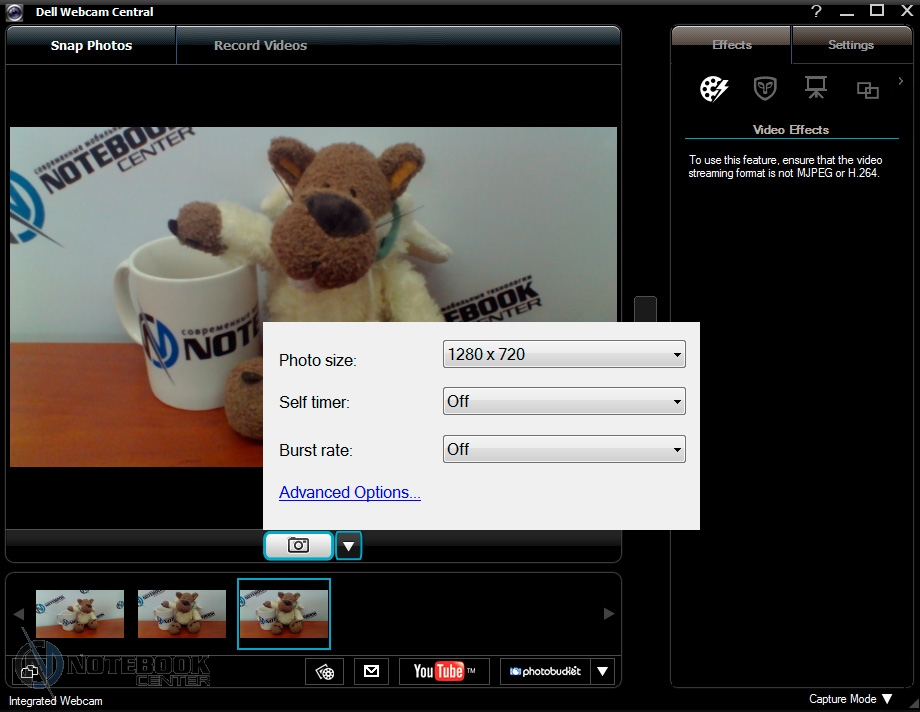This screenshot has width=920, height=712.
Task: Open the Settings tab
Action: (x=850, y=45)
